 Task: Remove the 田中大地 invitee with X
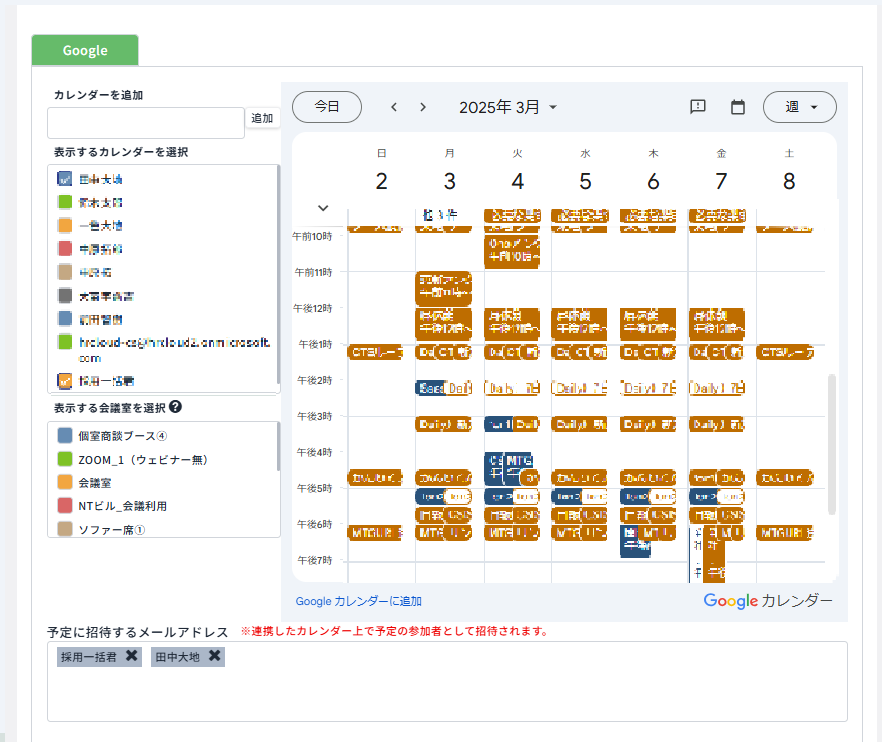215,656
